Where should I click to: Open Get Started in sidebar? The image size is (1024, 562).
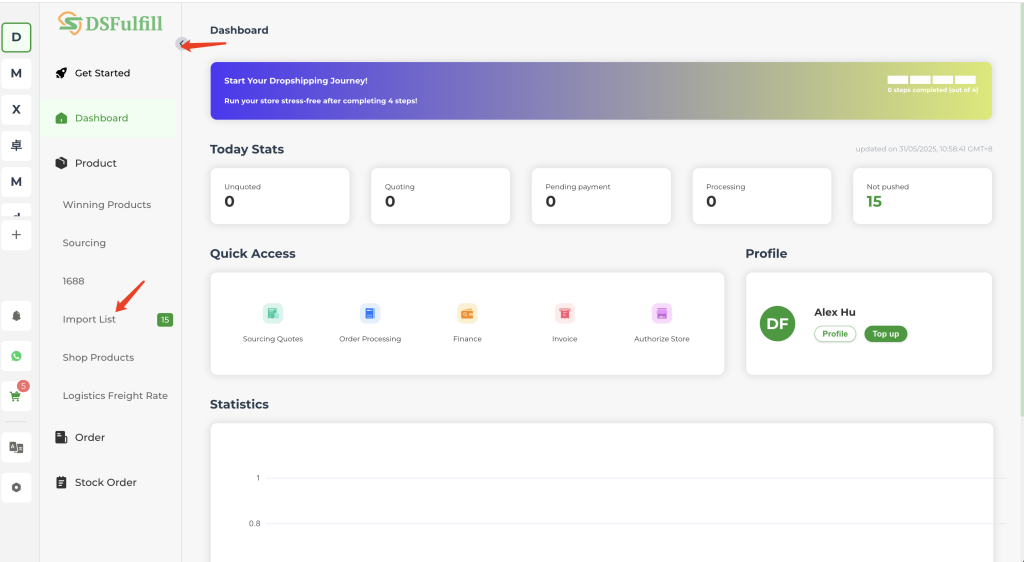coord(102,73)
